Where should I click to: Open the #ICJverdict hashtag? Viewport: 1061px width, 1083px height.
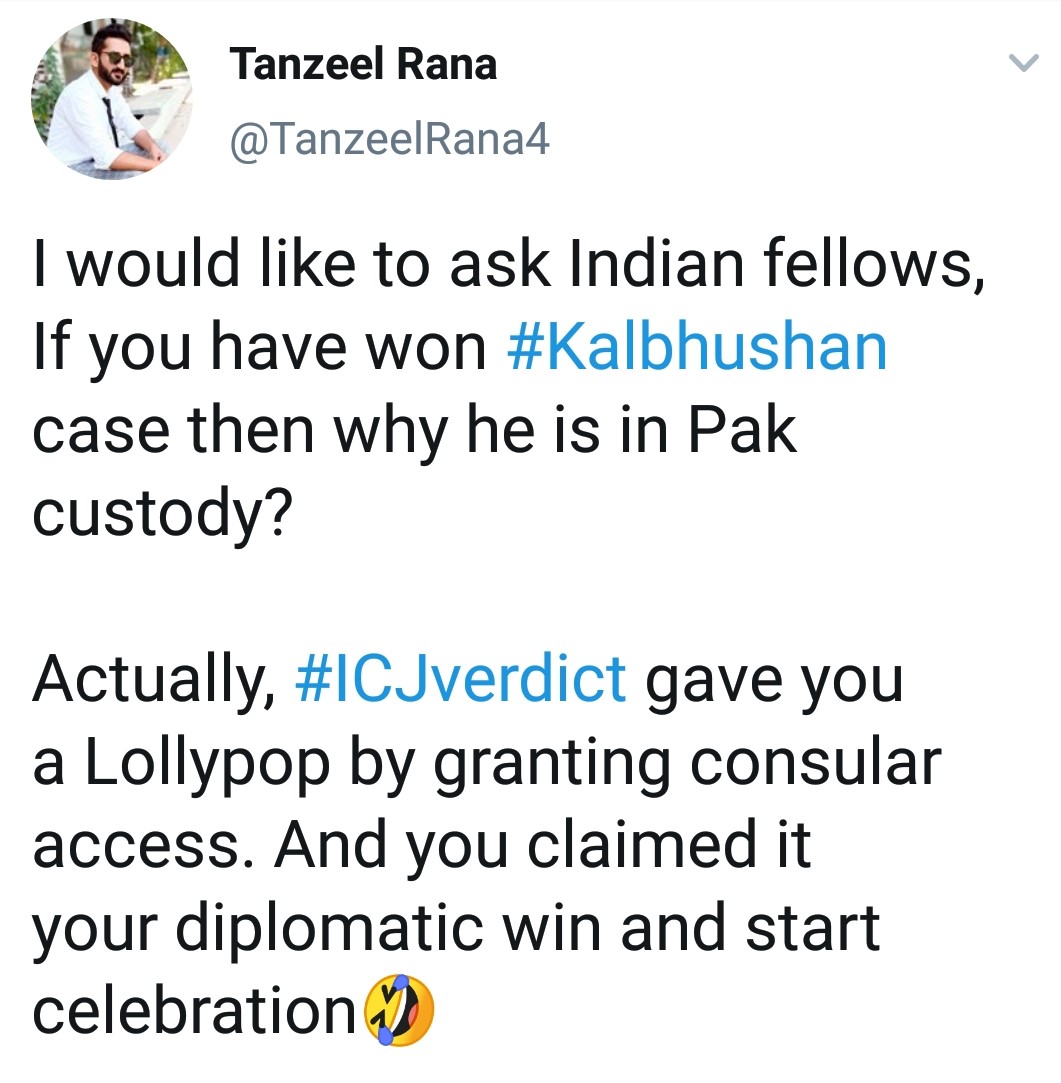461,679
